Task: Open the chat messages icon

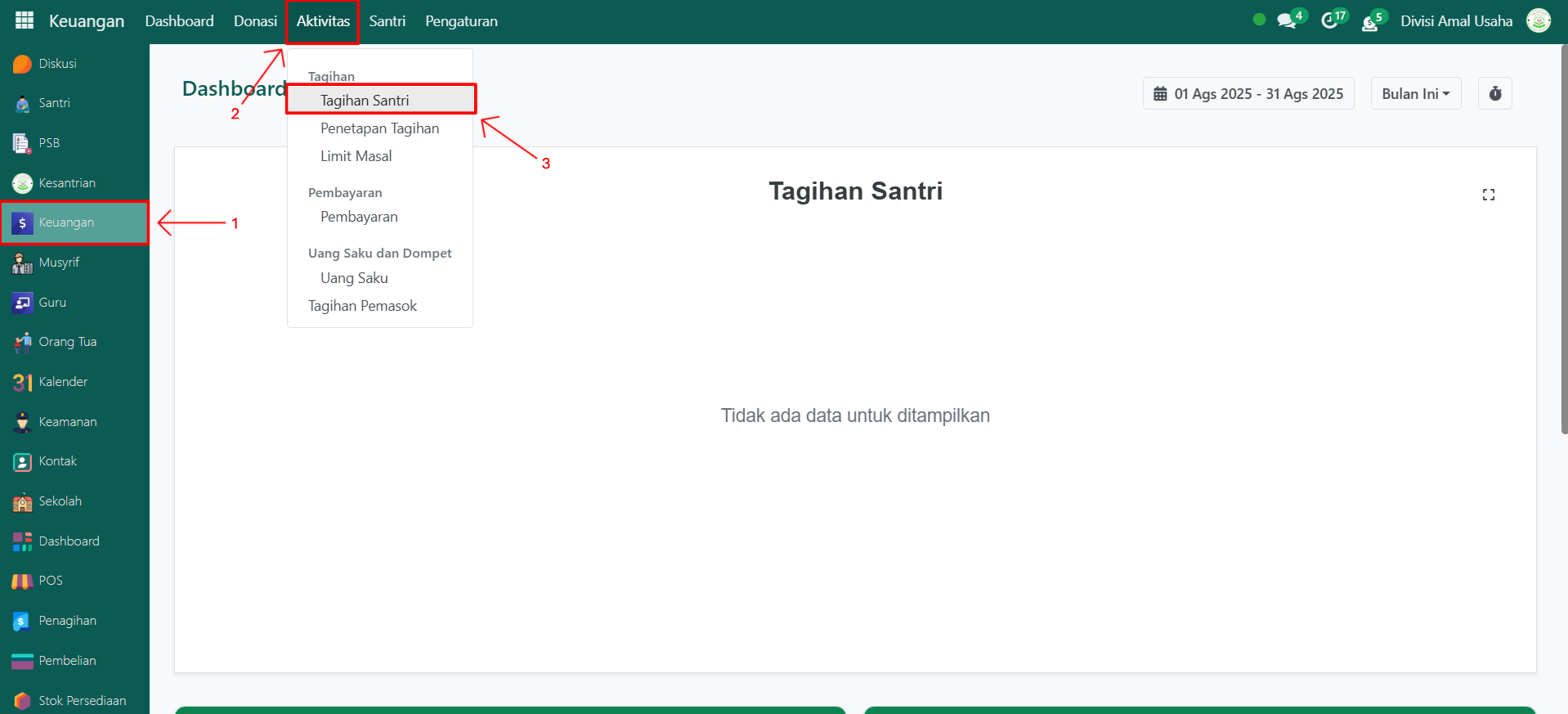Action: 1287,20
